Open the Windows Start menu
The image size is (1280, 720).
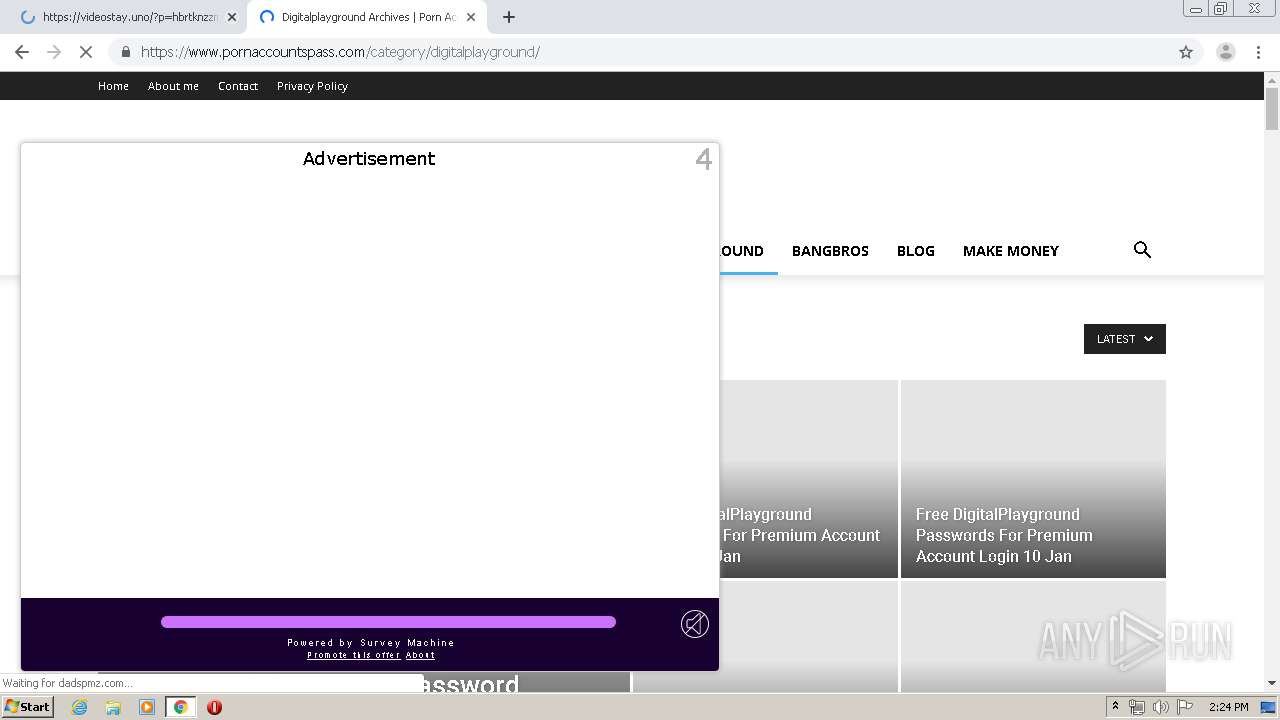pyautogui.click(x=28, y=707)
